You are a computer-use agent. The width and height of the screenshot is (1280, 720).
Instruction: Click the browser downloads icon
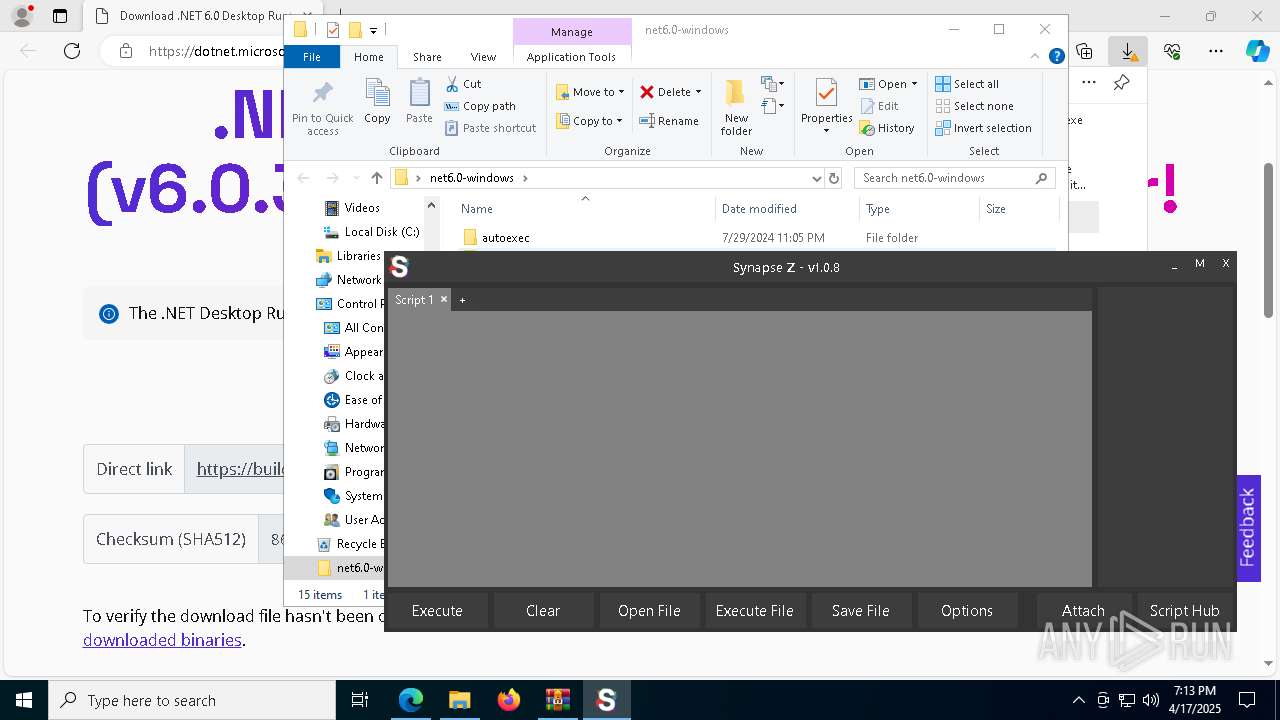[x=1128, y=51]
